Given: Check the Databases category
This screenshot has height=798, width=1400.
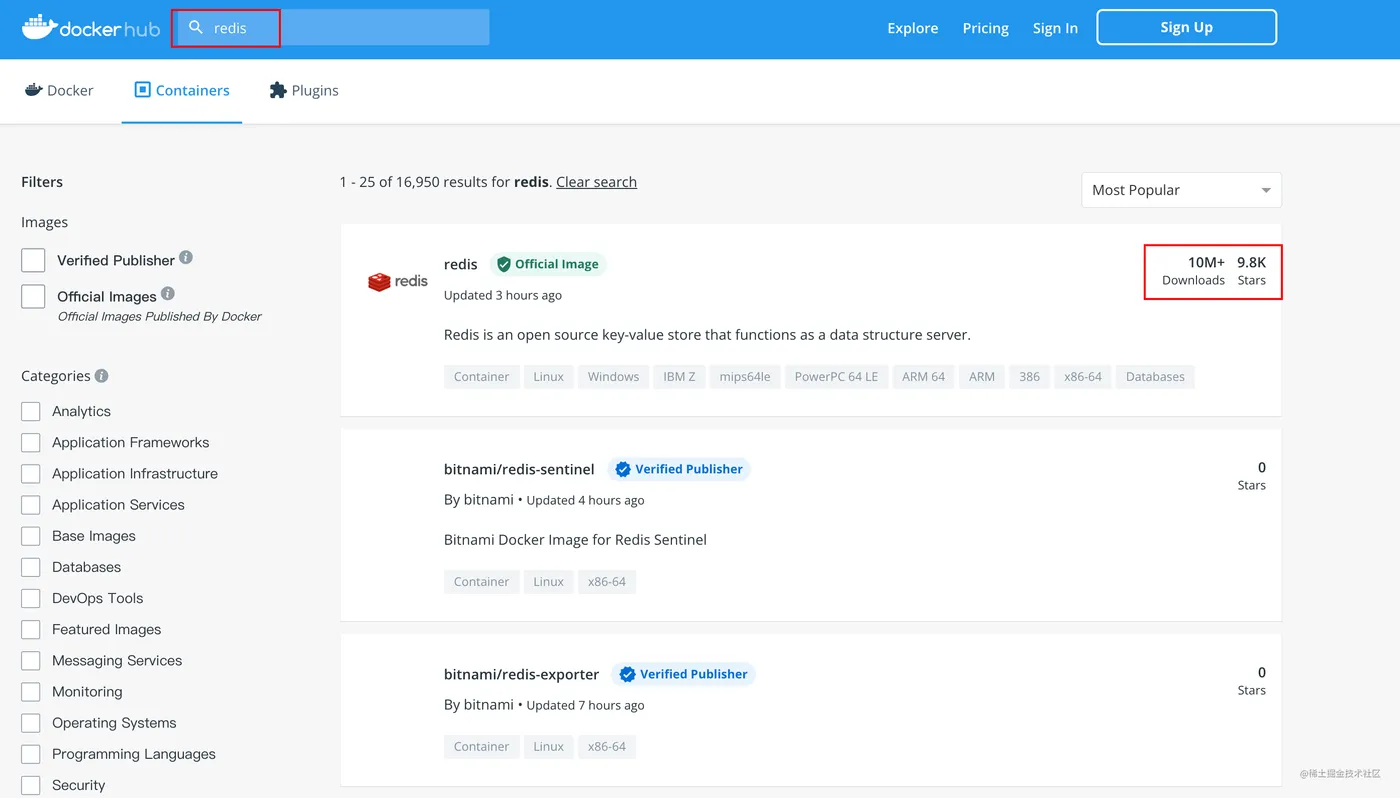Looking at the screenshot, I should (x=31, y=567).
